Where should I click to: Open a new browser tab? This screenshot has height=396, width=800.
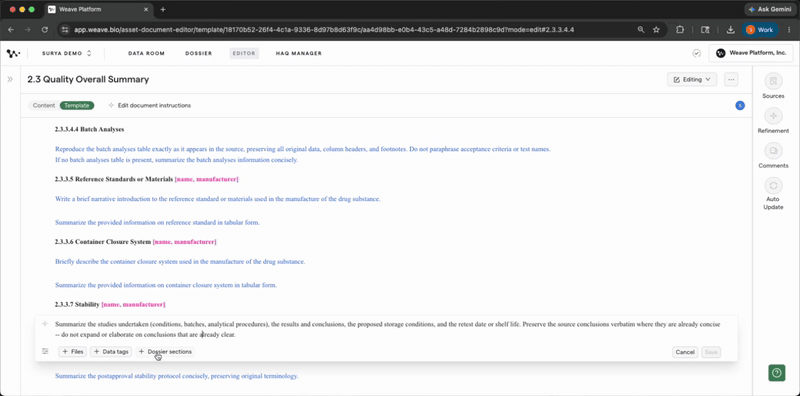click(163, 10)
